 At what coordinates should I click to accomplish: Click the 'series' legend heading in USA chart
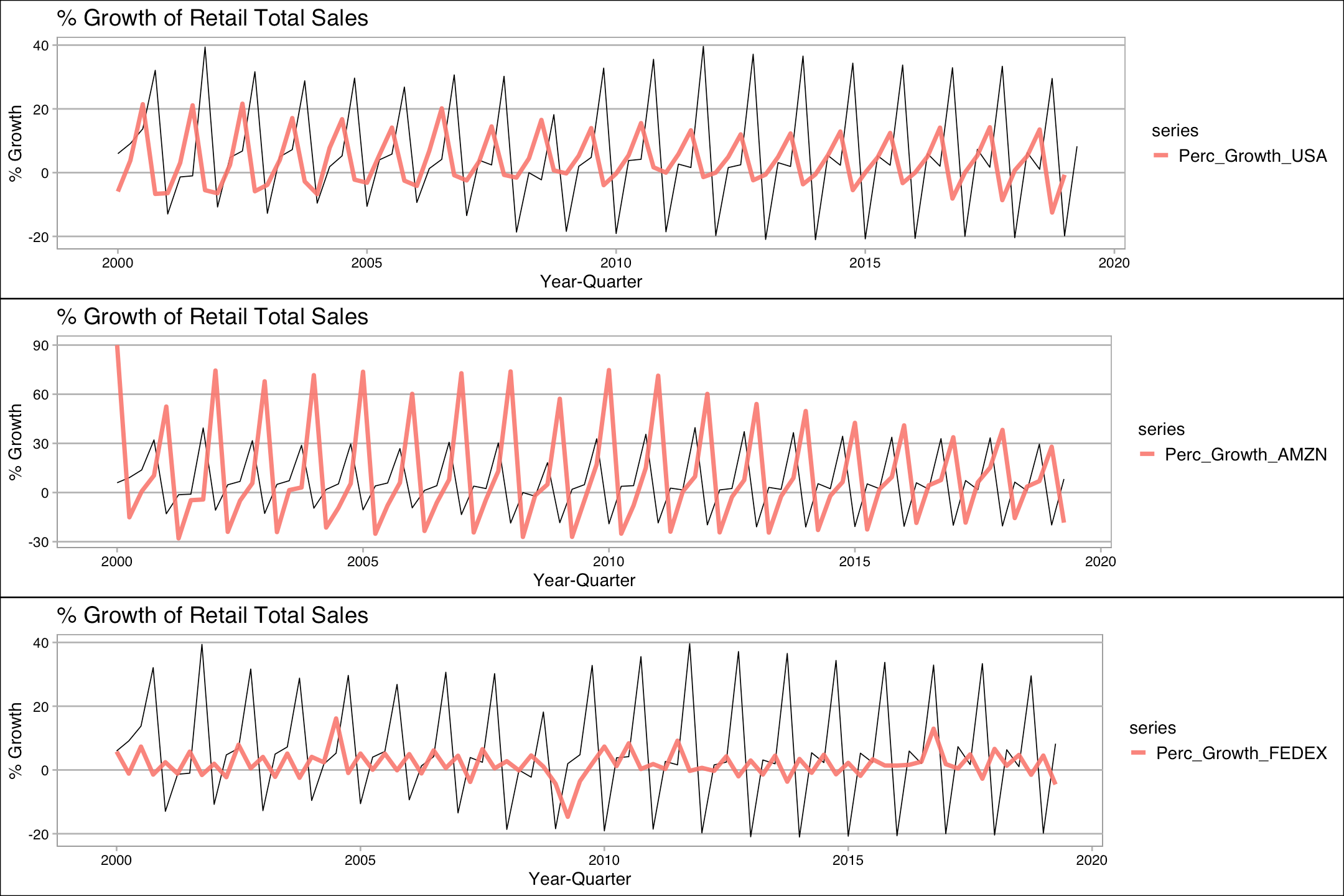point(1175,131)
